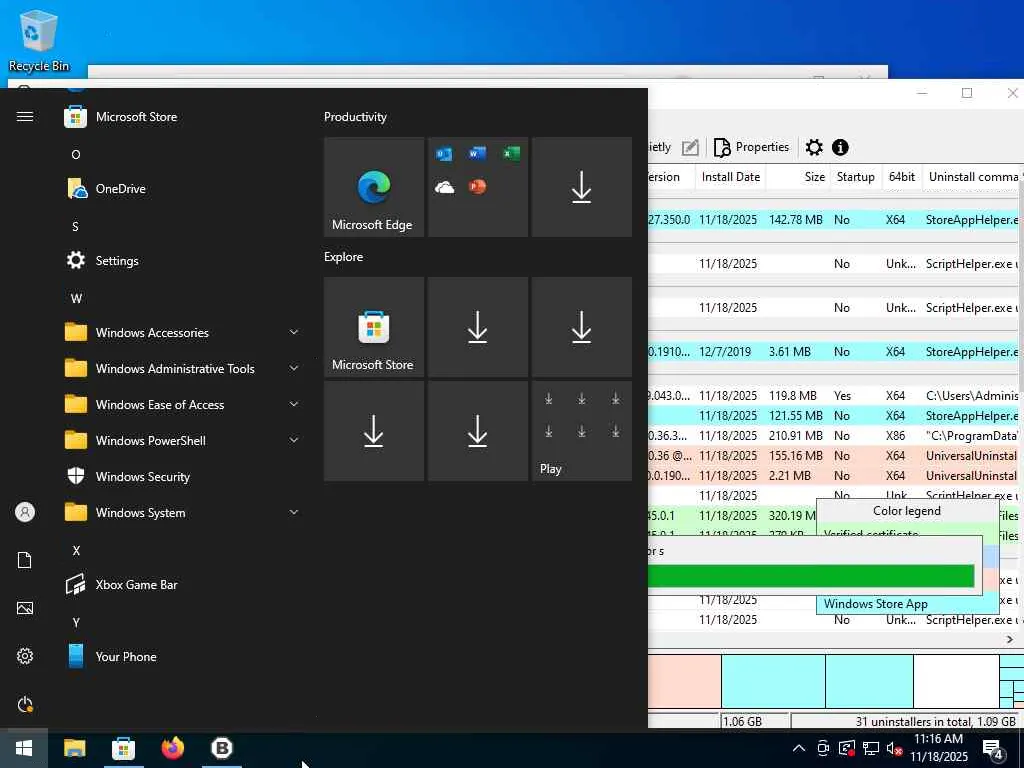
Task: Click the Microsoft Store tile under Explore
Action: coord(374,327)
